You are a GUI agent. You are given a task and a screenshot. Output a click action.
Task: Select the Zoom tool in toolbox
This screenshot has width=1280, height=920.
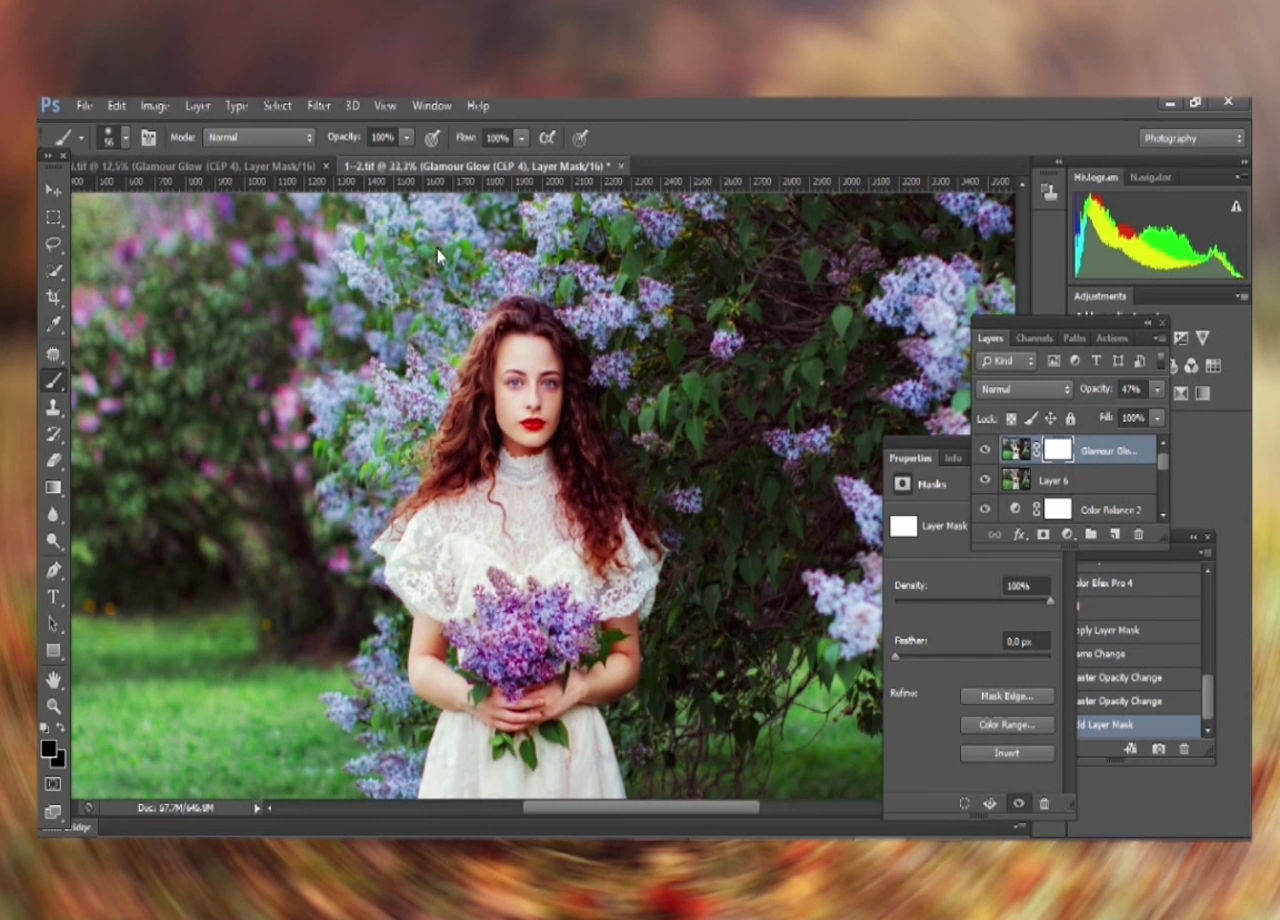(x=53, y=706)
